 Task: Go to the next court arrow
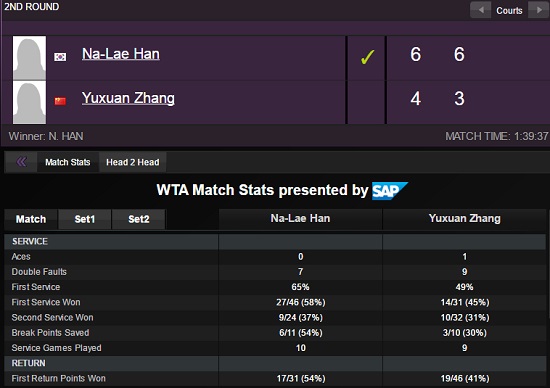tap(539, 10)
